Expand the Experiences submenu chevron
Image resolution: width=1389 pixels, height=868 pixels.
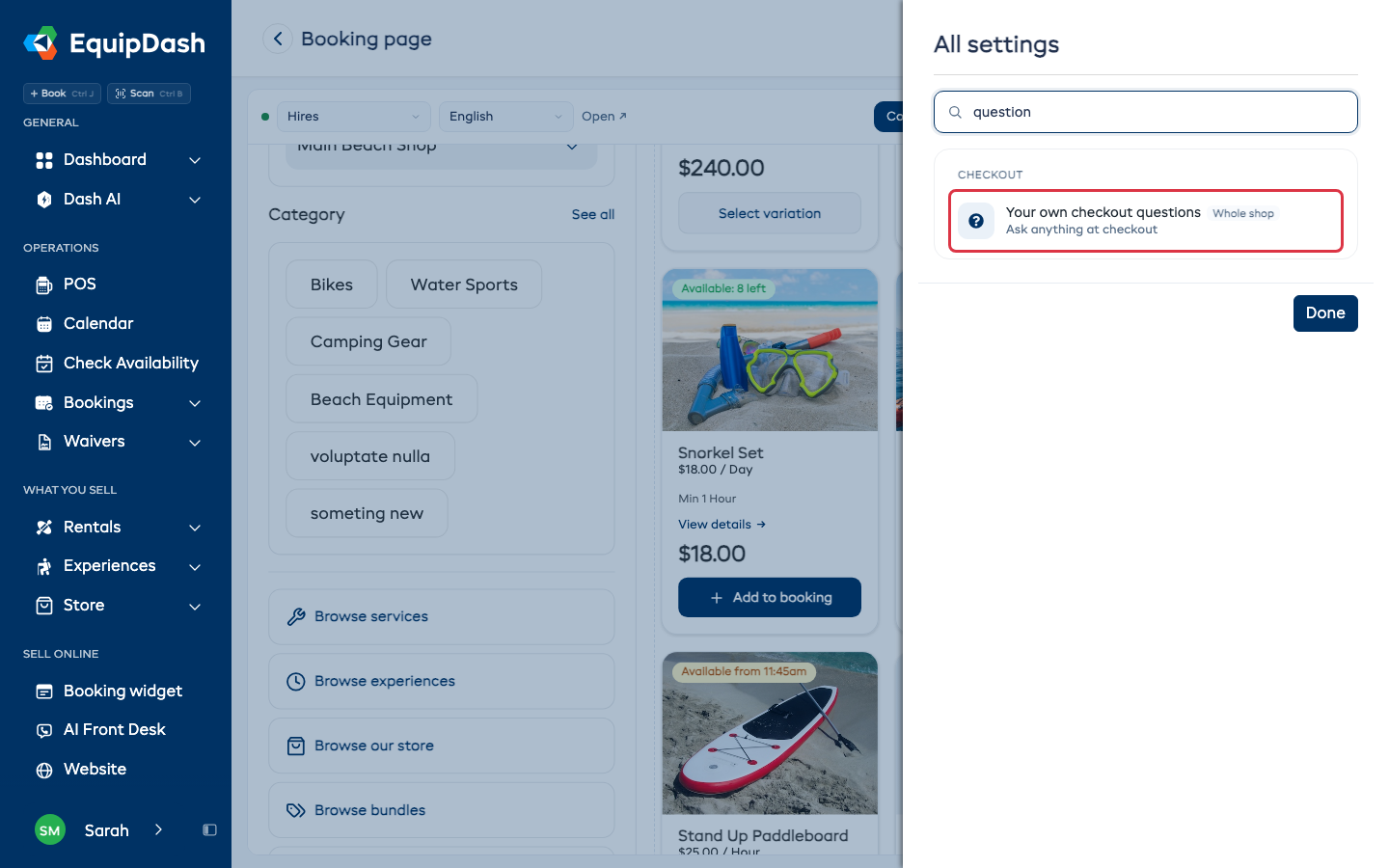195,567
